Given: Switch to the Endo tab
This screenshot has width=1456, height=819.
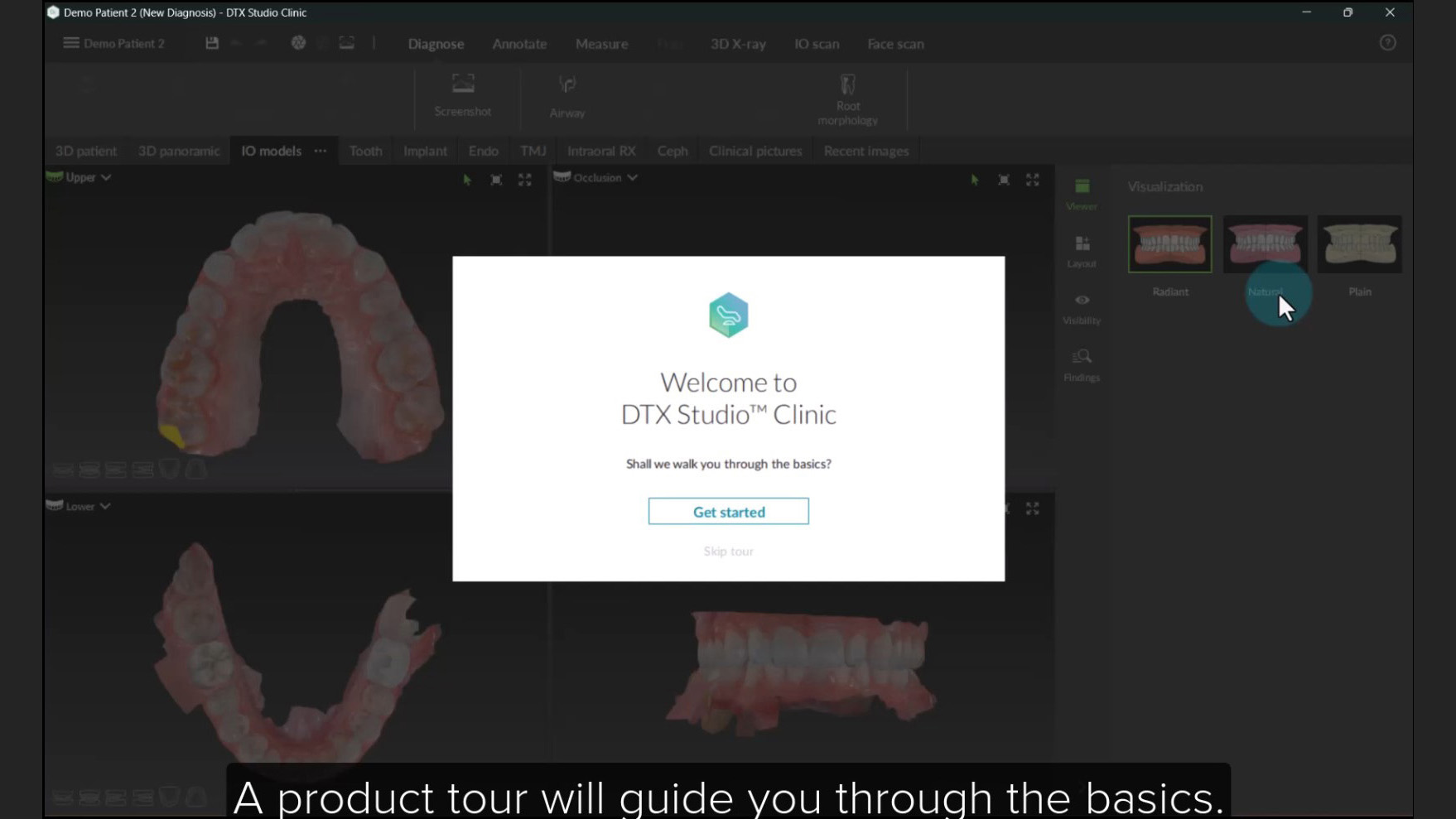Looking at the screenshot, I should coord(483,151).
